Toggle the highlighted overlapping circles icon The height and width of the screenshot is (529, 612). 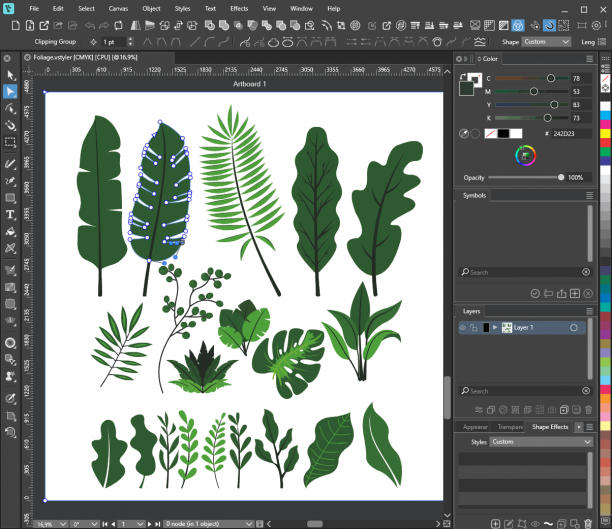[518, 26]
